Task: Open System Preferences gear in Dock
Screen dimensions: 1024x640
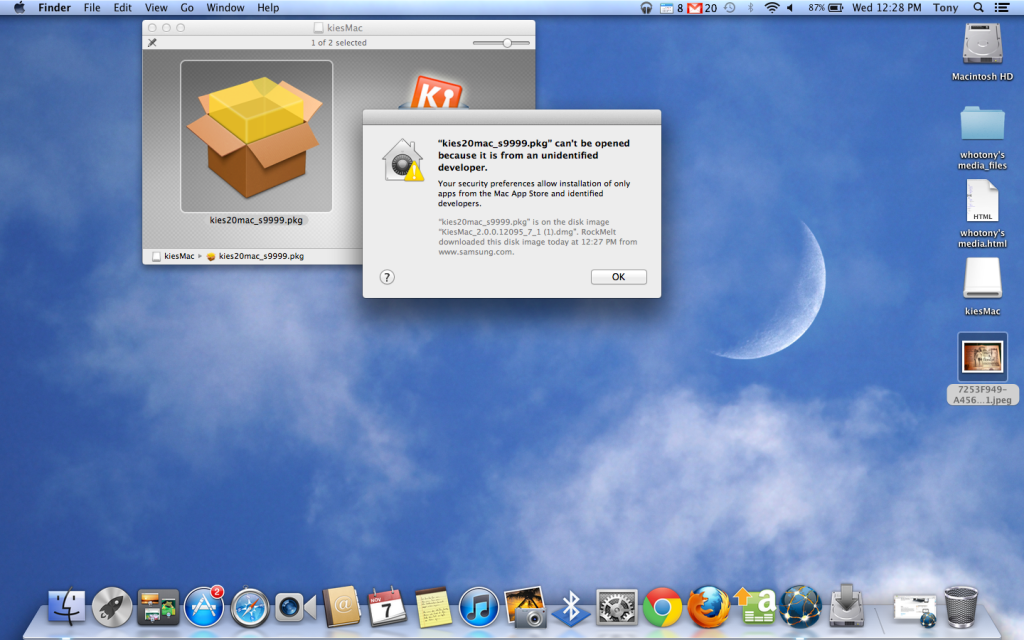Action: click(616, 607)
